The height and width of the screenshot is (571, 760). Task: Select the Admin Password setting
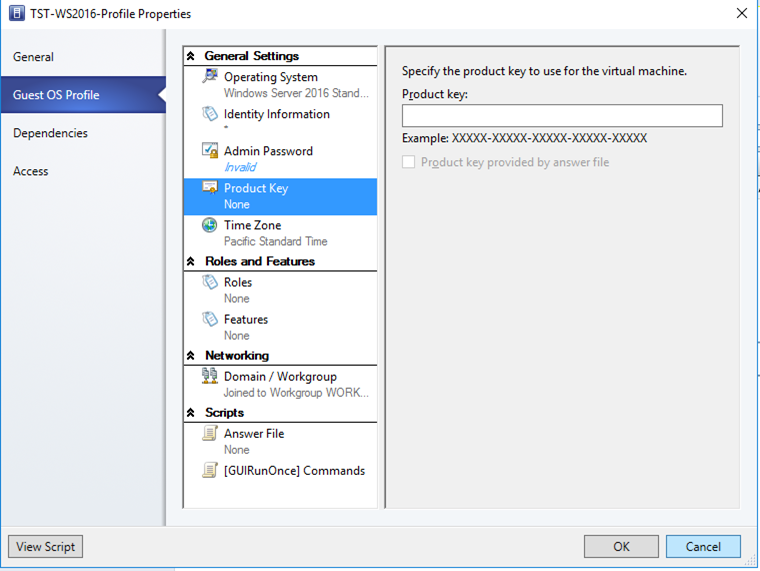tap(280, 159)
